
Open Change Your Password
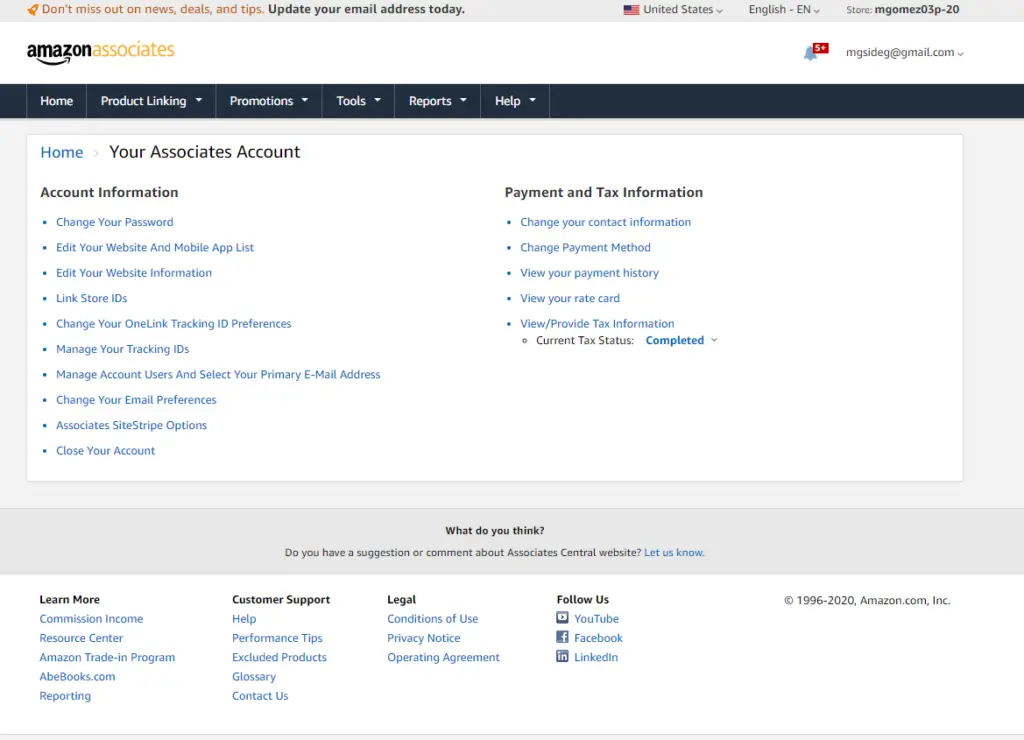115,222
